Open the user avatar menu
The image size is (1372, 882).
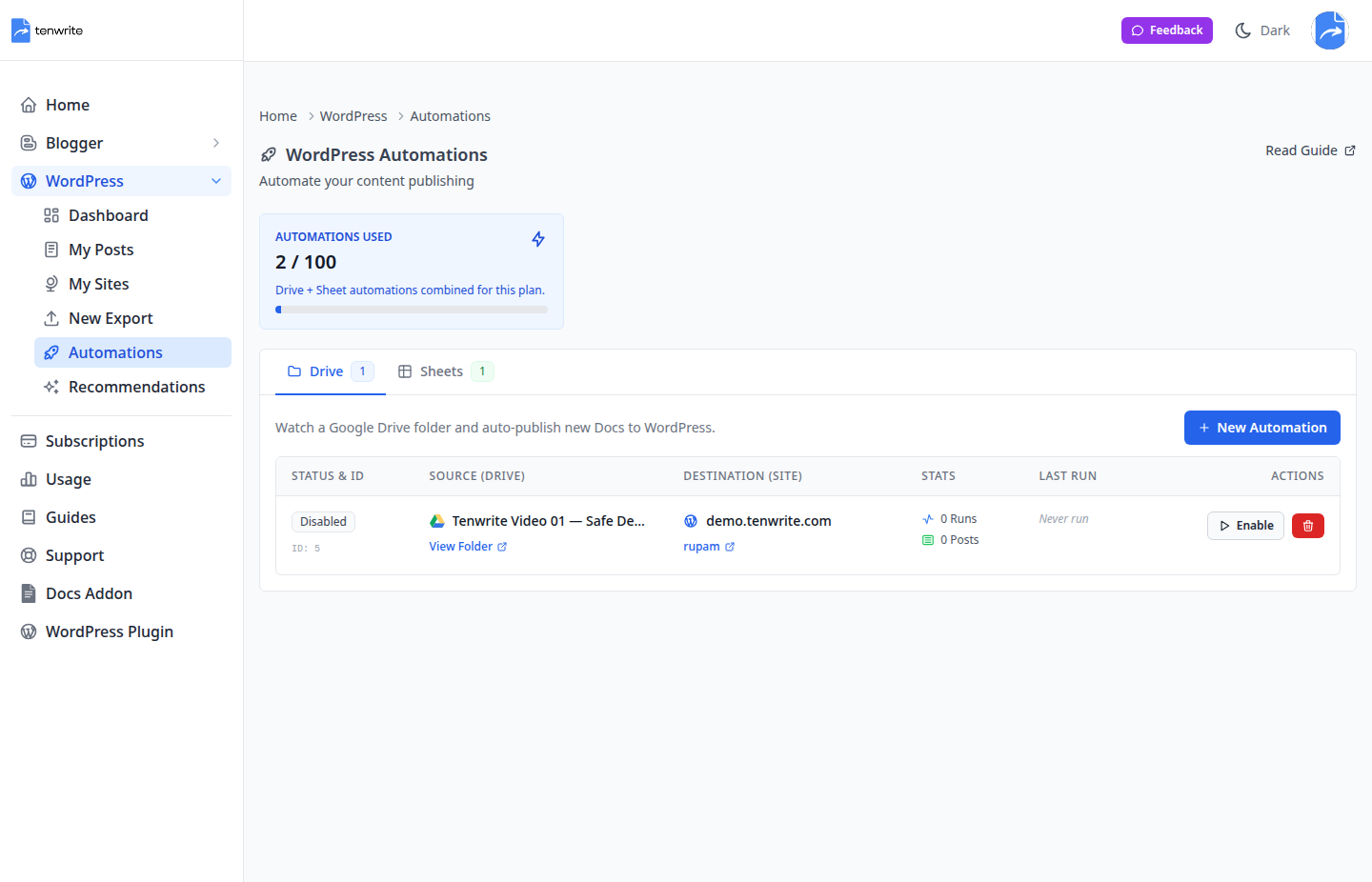pyautogui.click(x=1329, y=30)
